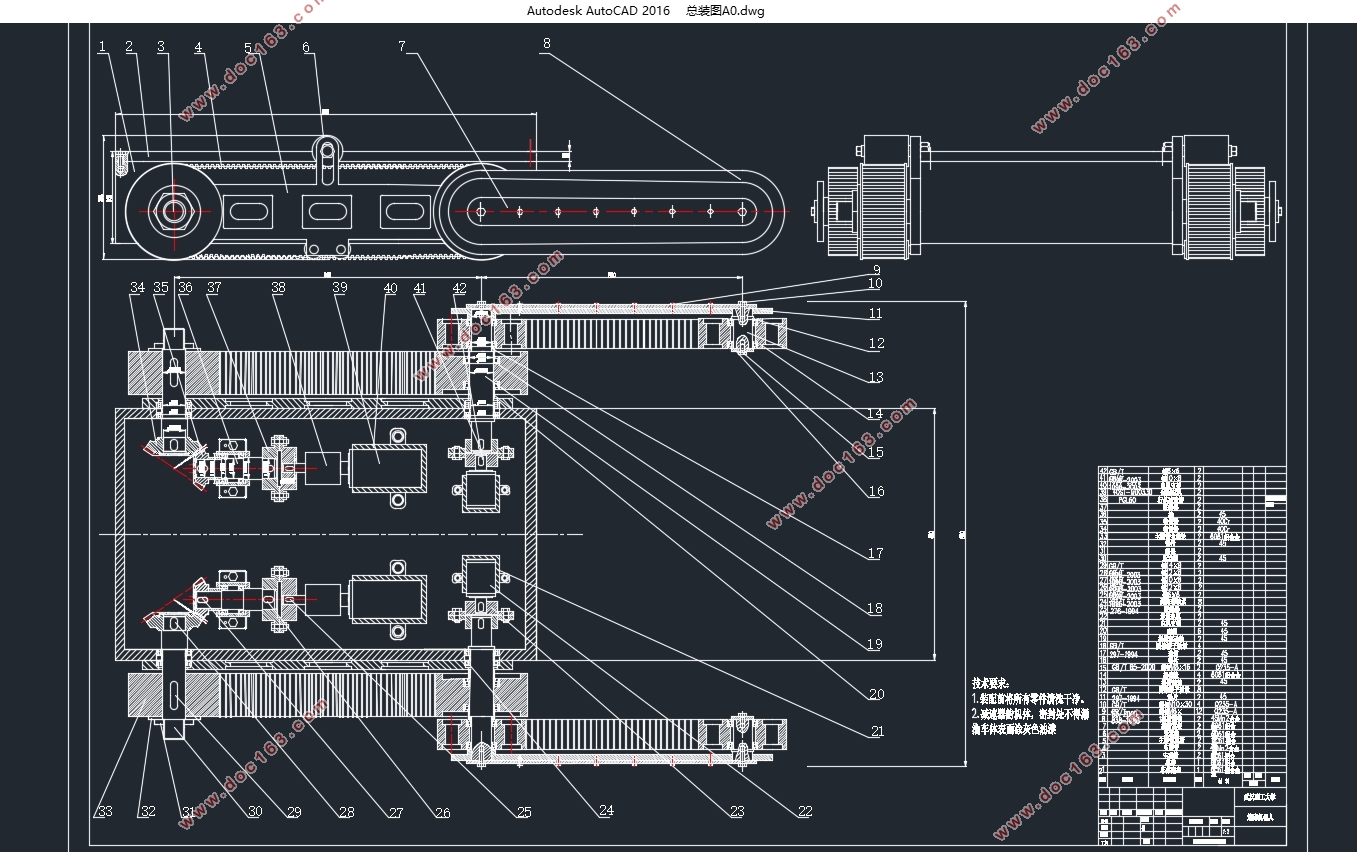Choose item number 30 label
The width and height of the screenshot is (1357, 852).
pos(254,811)
